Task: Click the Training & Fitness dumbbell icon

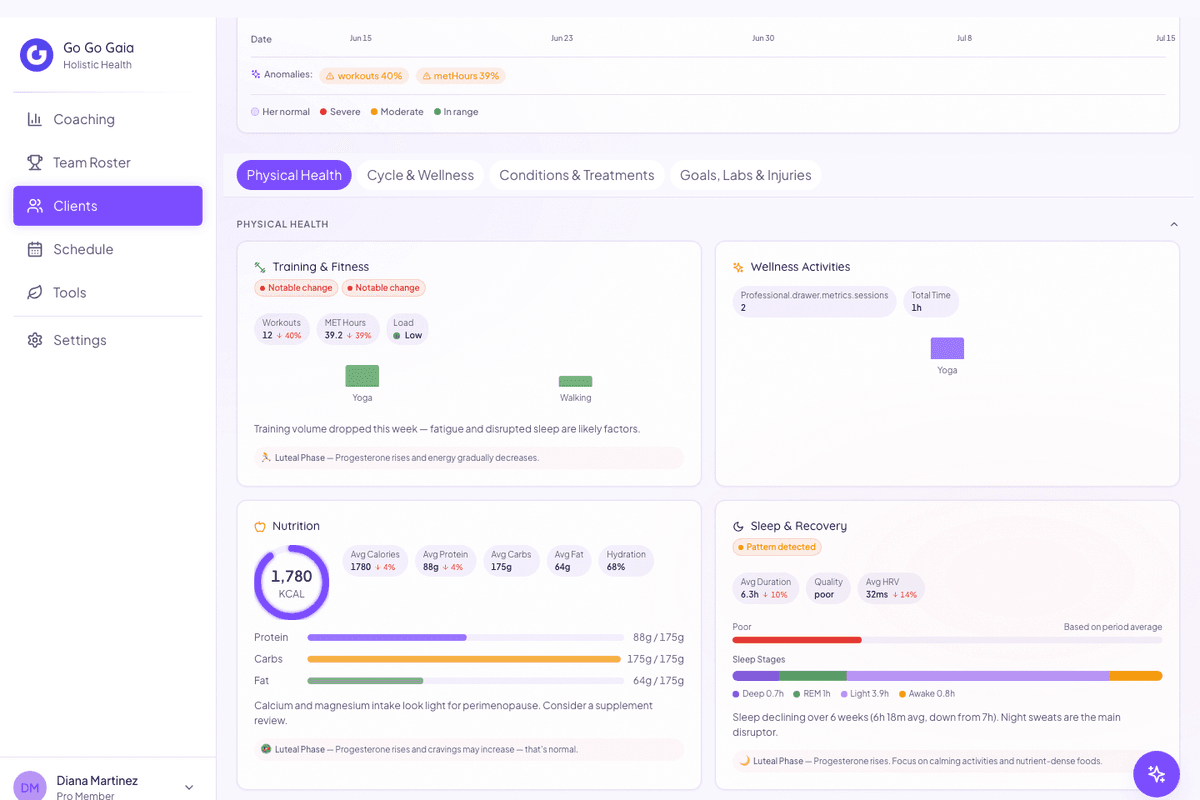Action: 260,267
